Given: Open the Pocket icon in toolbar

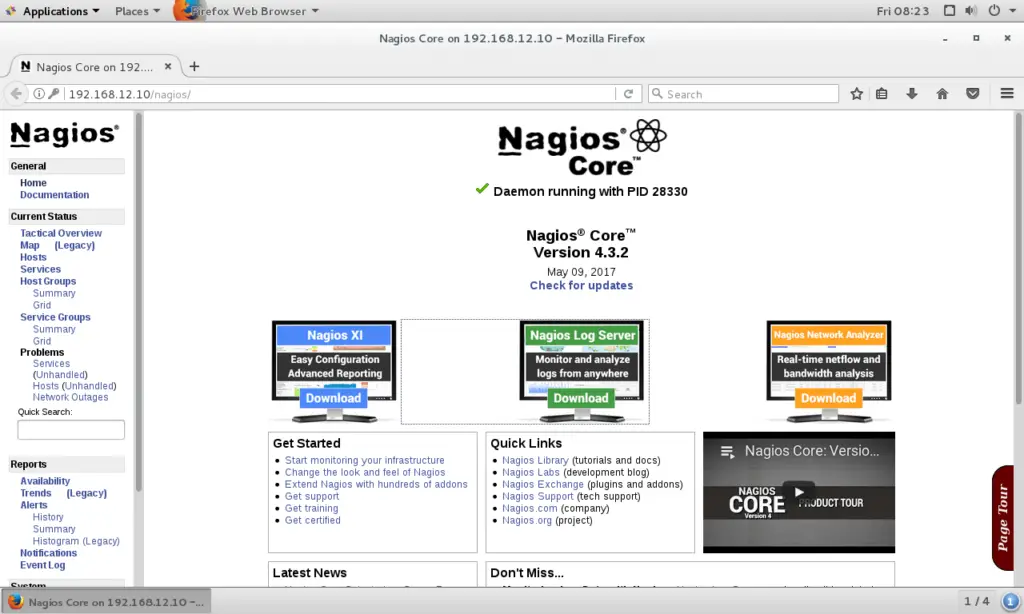Looking at the screenshot, I should coord(972,93).
